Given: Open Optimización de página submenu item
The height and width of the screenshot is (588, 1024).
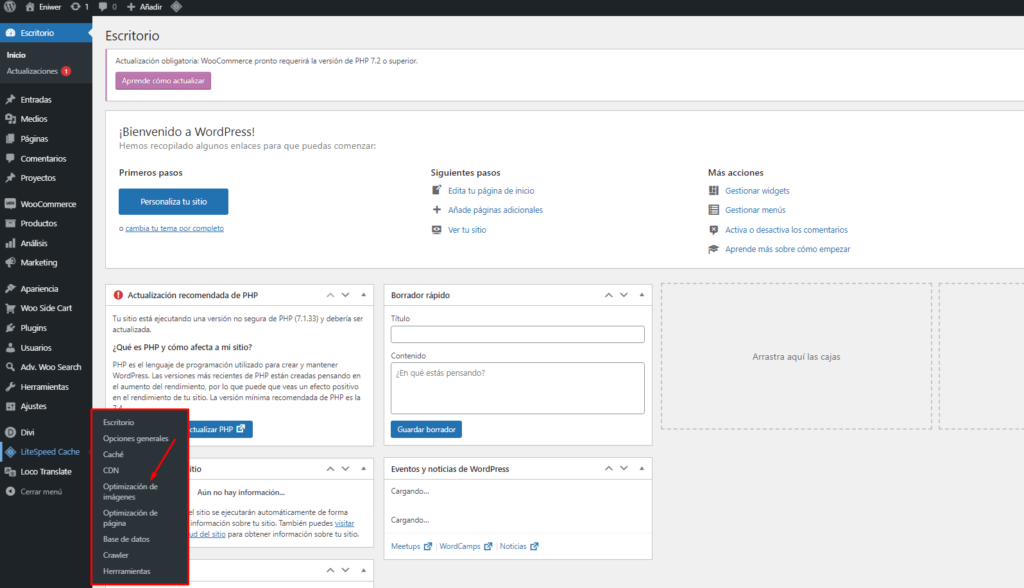Looking at the screenshot, I should [130, 518].
